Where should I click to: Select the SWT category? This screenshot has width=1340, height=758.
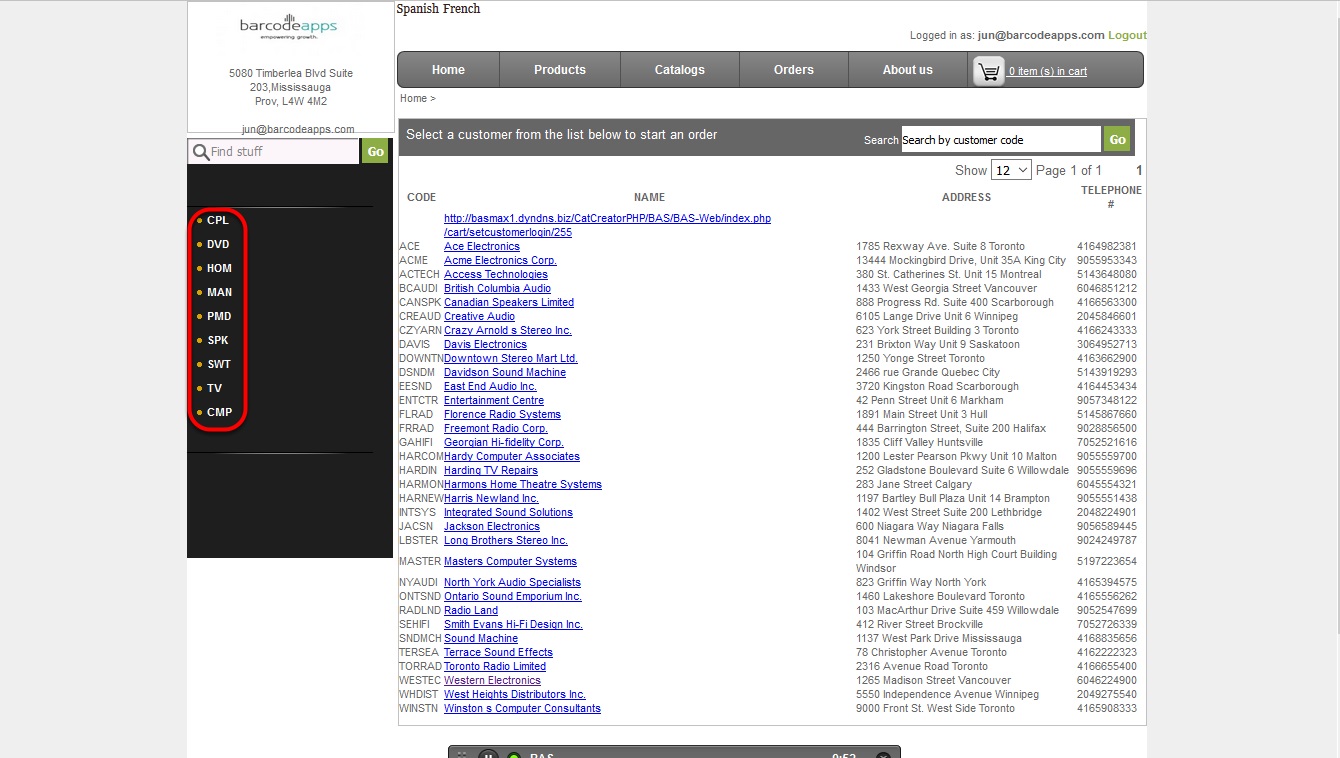point(218,364)
